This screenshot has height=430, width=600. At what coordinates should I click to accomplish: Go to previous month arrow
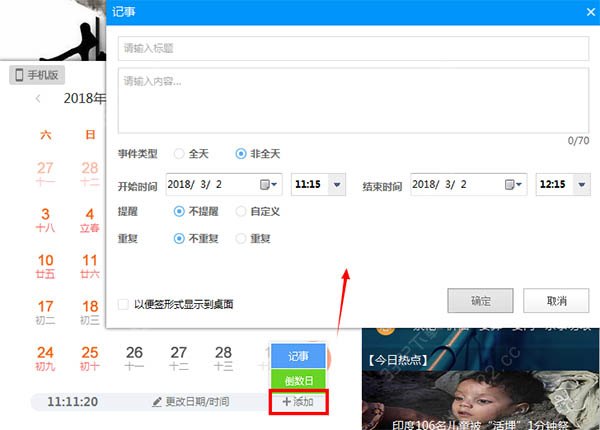[x=38, y=99]
